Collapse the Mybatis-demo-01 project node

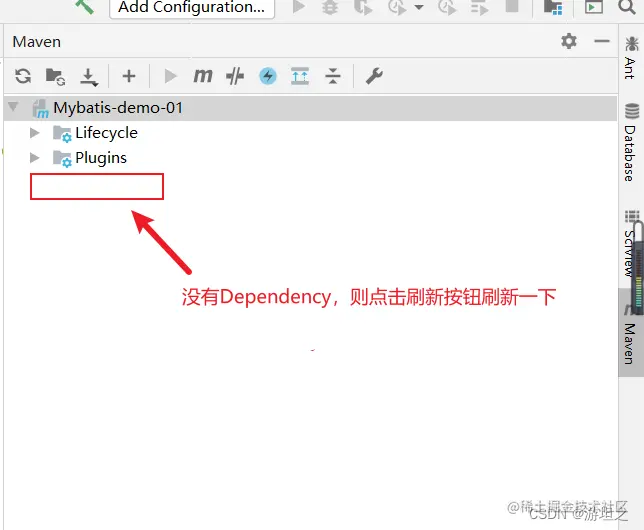click(x=13, y=107)
